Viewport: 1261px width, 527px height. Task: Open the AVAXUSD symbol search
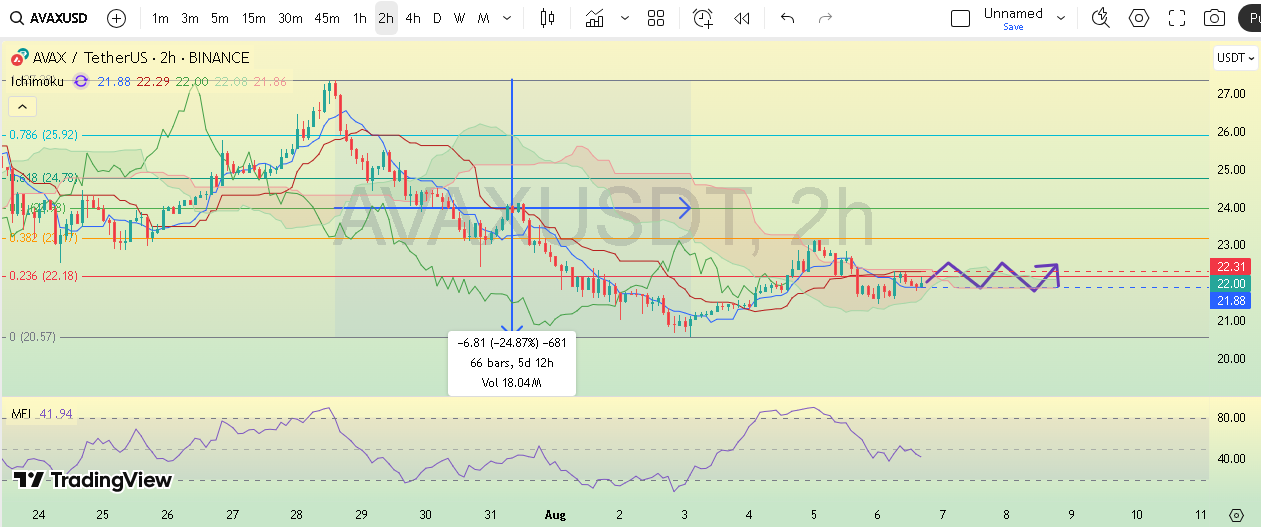pos(50,18)
